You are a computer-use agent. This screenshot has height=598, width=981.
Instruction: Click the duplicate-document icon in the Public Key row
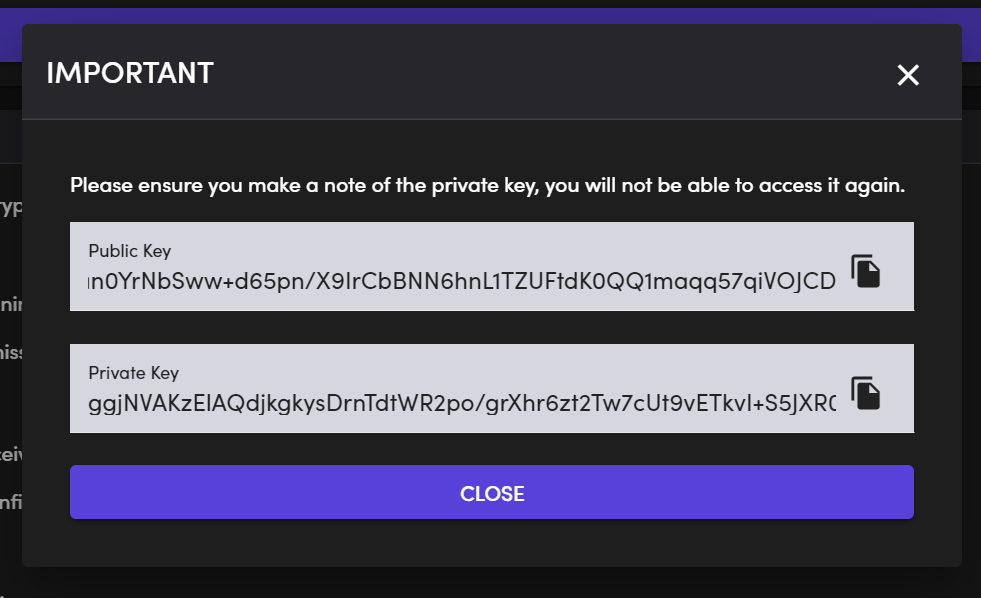865,270
